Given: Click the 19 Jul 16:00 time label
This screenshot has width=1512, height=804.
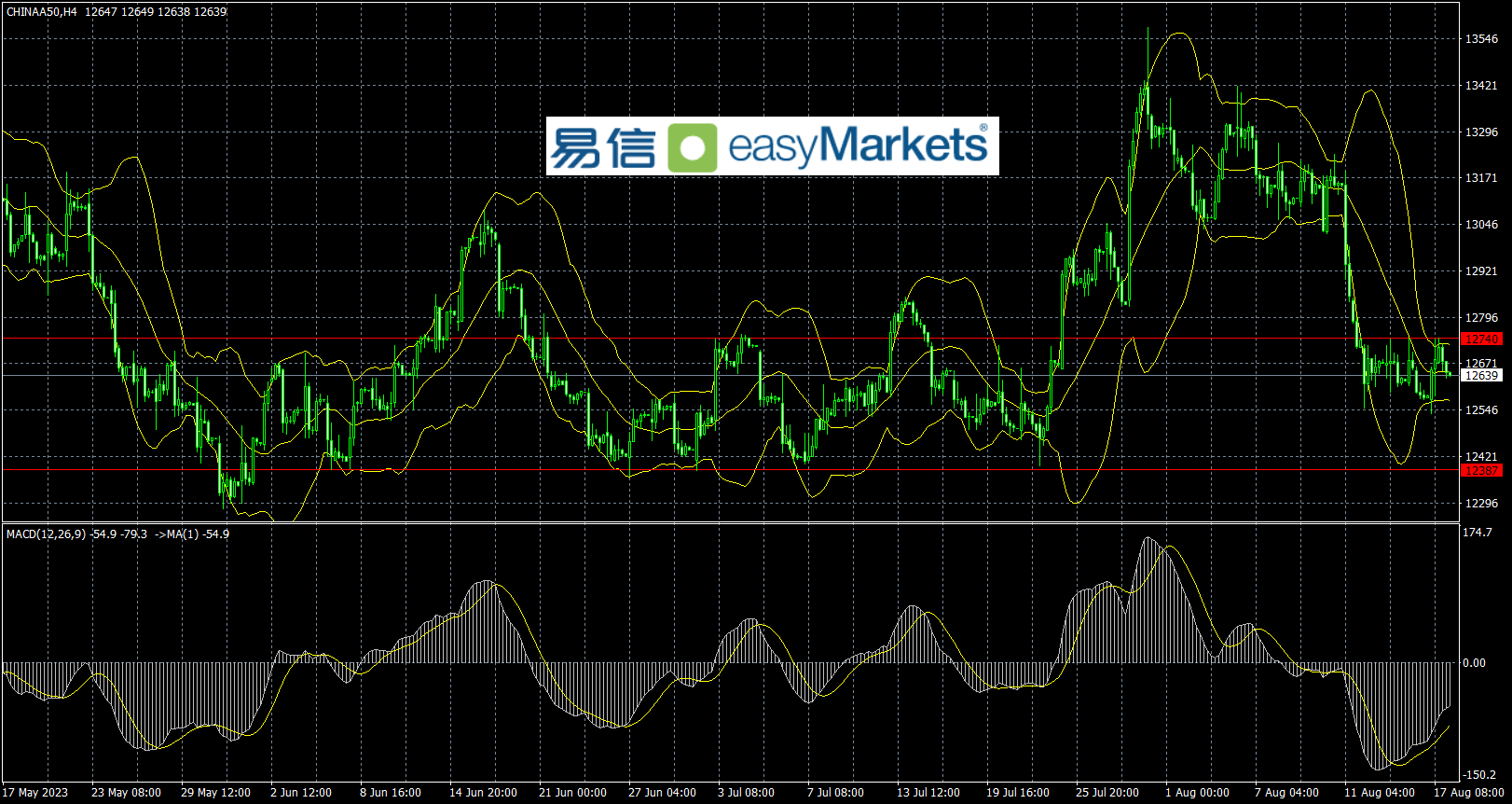Looking at the screenshot, I should click(x=1018, y=793).
